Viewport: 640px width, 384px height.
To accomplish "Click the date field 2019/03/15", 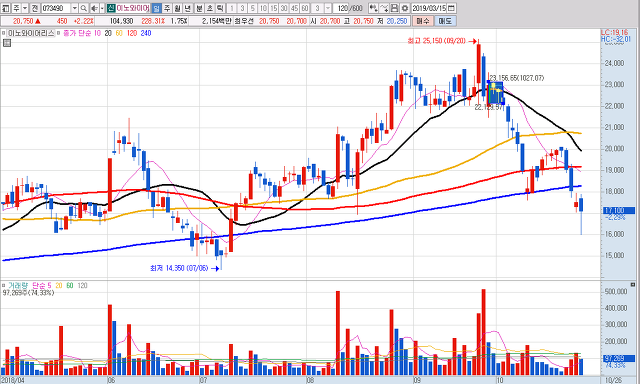I will tap(429, 8).
